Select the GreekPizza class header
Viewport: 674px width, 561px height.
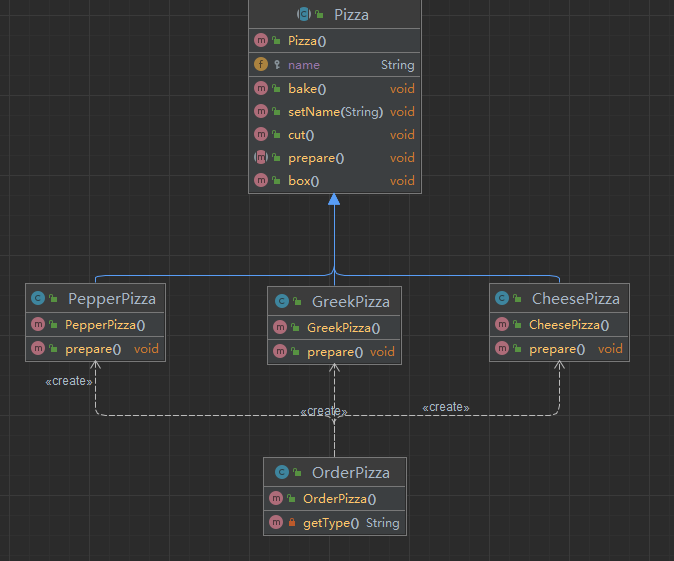[x=334, y=301]
